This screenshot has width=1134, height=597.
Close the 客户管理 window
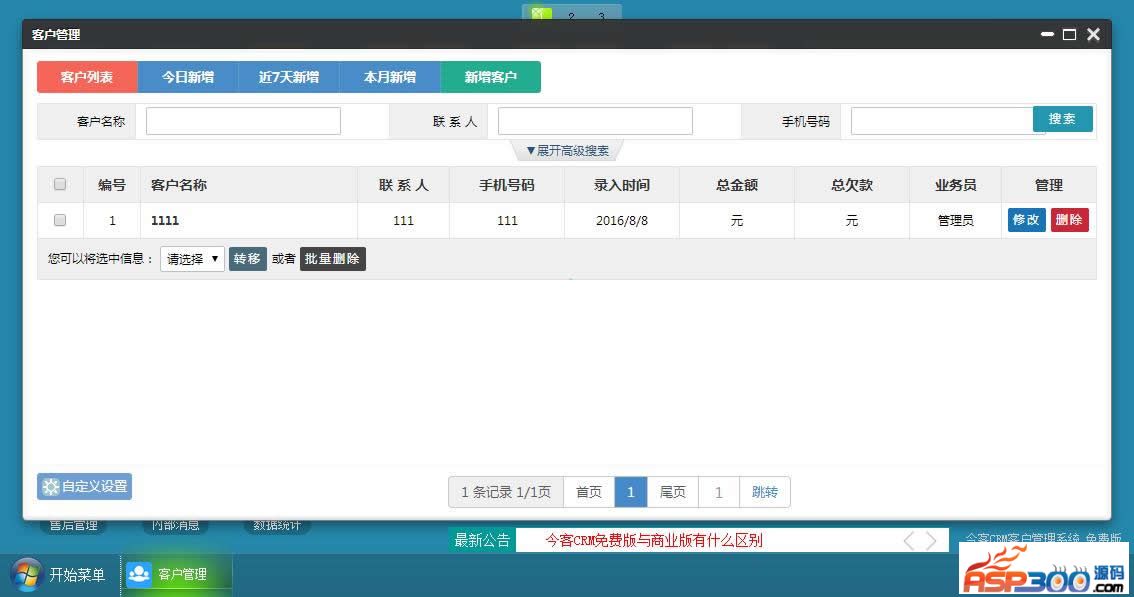tap(1093, 34)
